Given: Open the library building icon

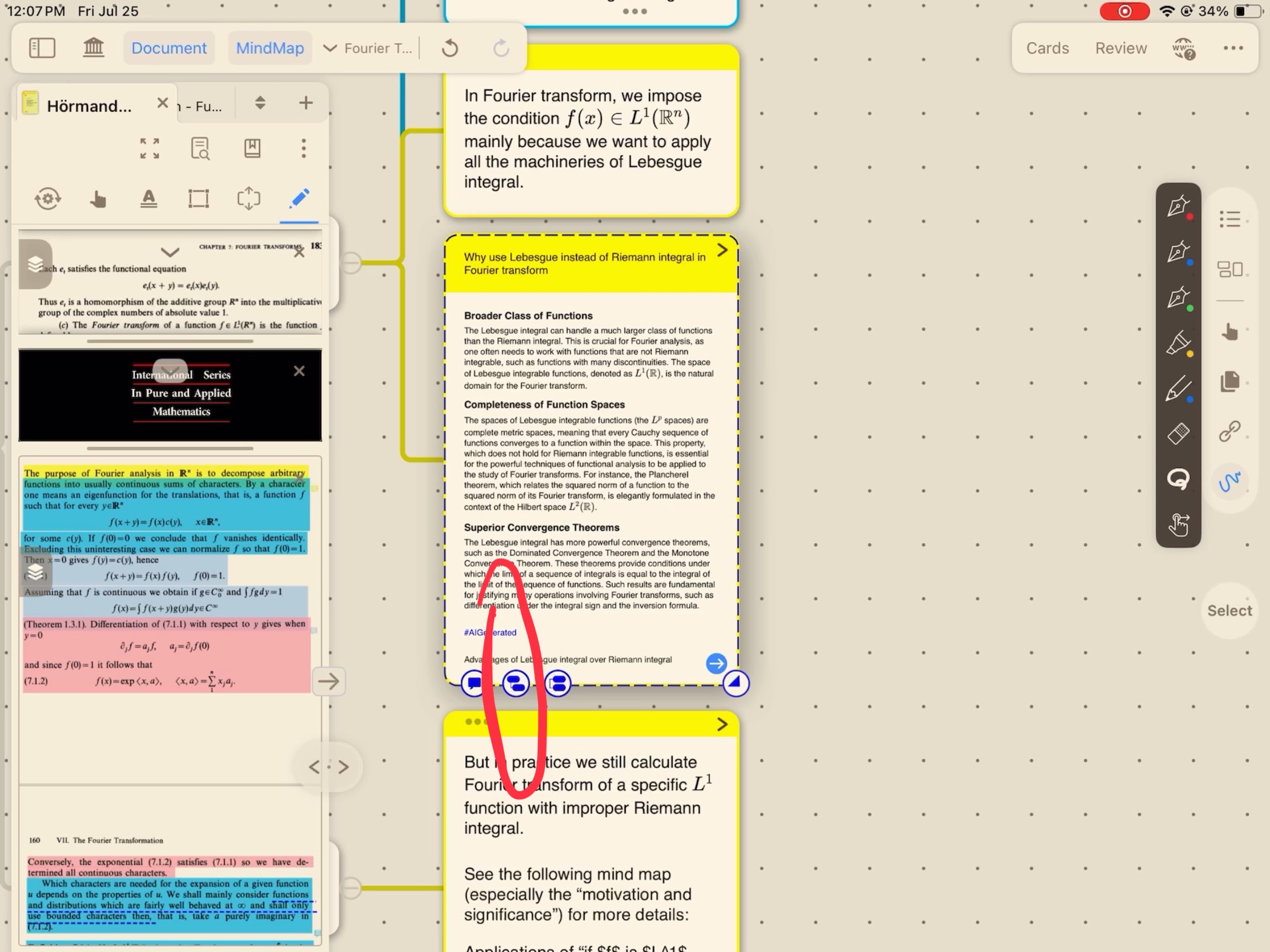Looking at the screenshot, I should click(93, 47).
